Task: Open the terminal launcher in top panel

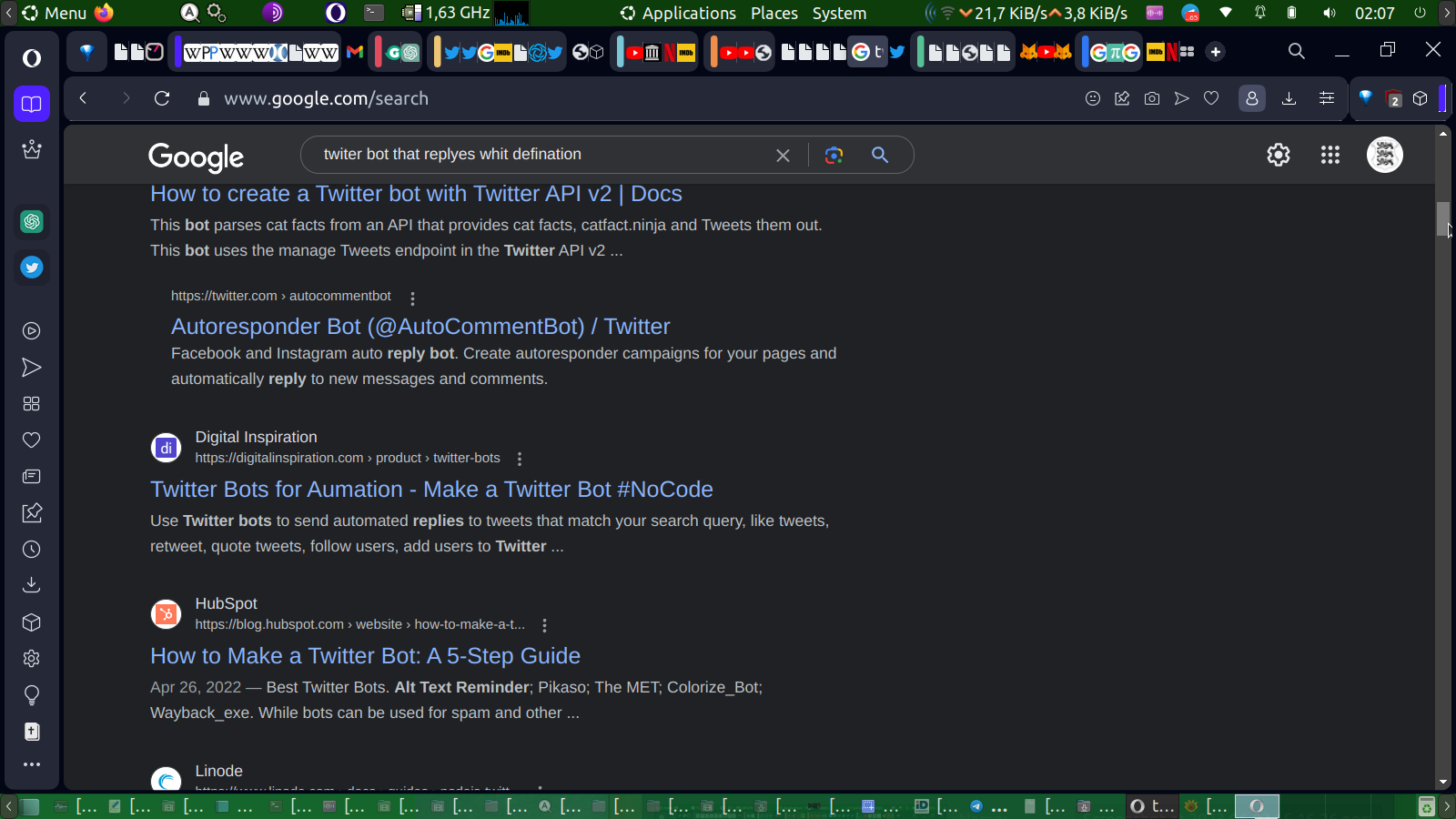Action: pos(374,13)
